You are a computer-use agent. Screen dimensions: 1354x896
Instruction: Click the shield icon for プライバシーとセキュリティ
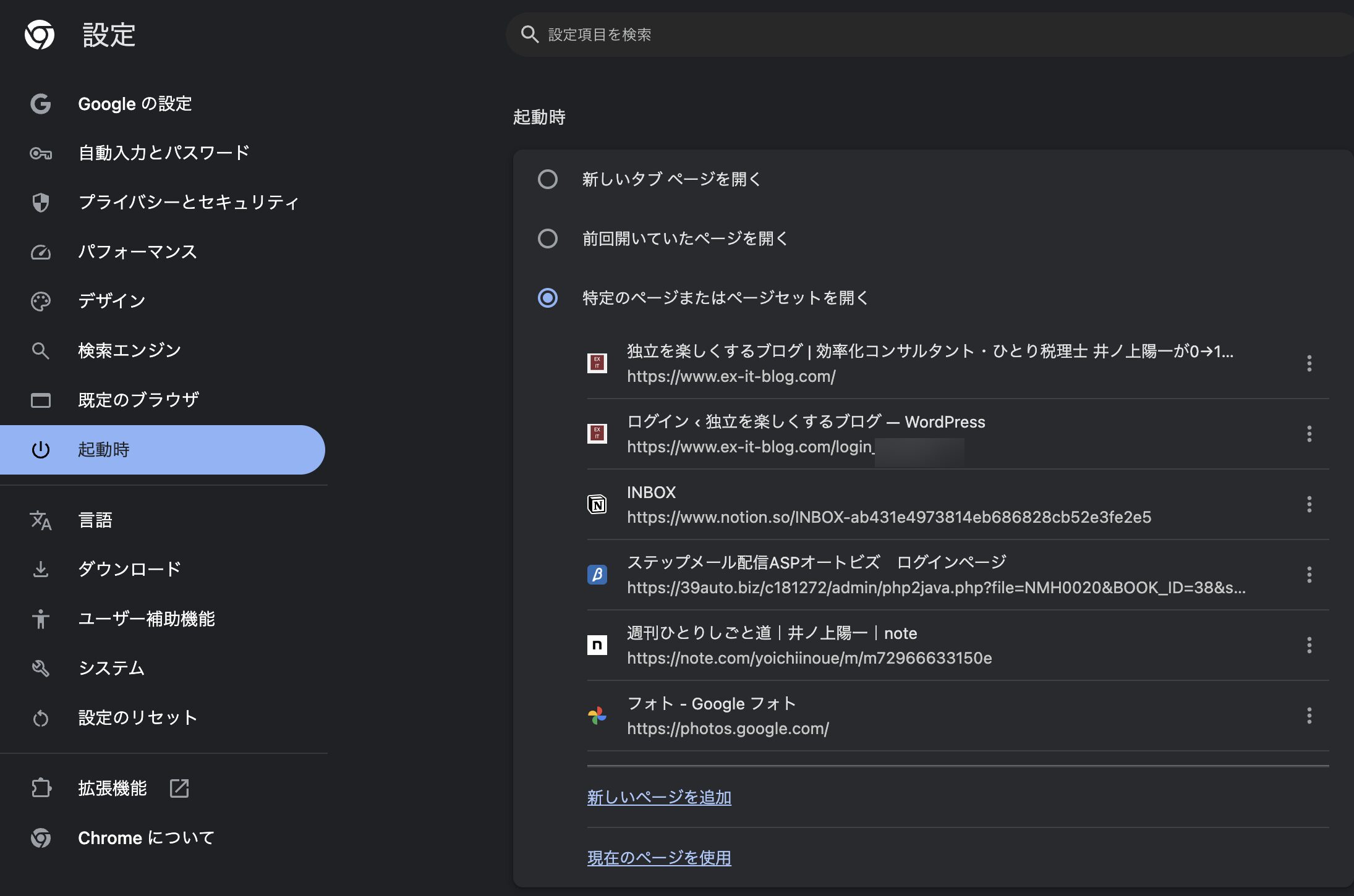pos(41,202)
